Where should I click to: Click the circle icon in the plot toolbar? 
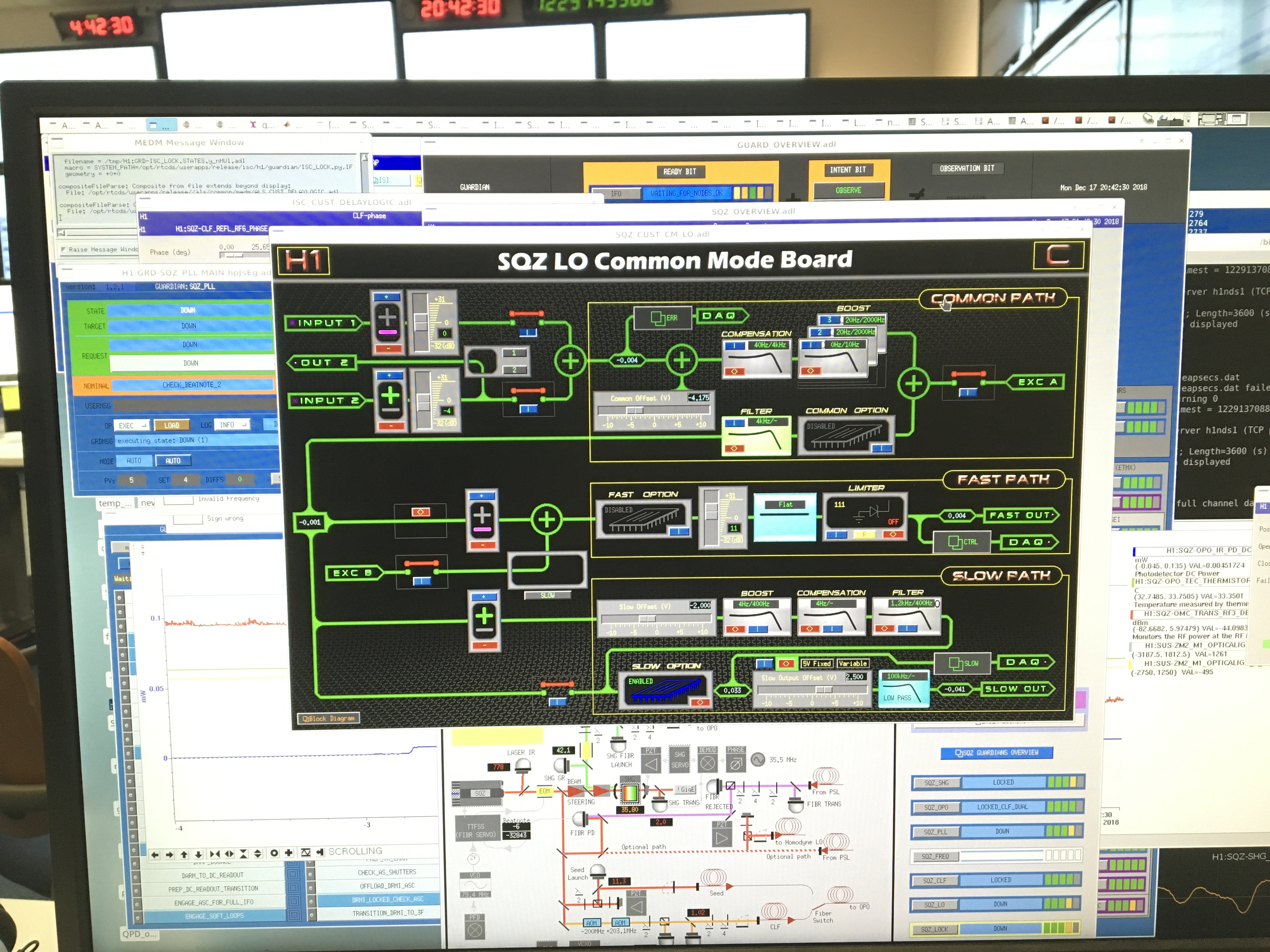274,853
